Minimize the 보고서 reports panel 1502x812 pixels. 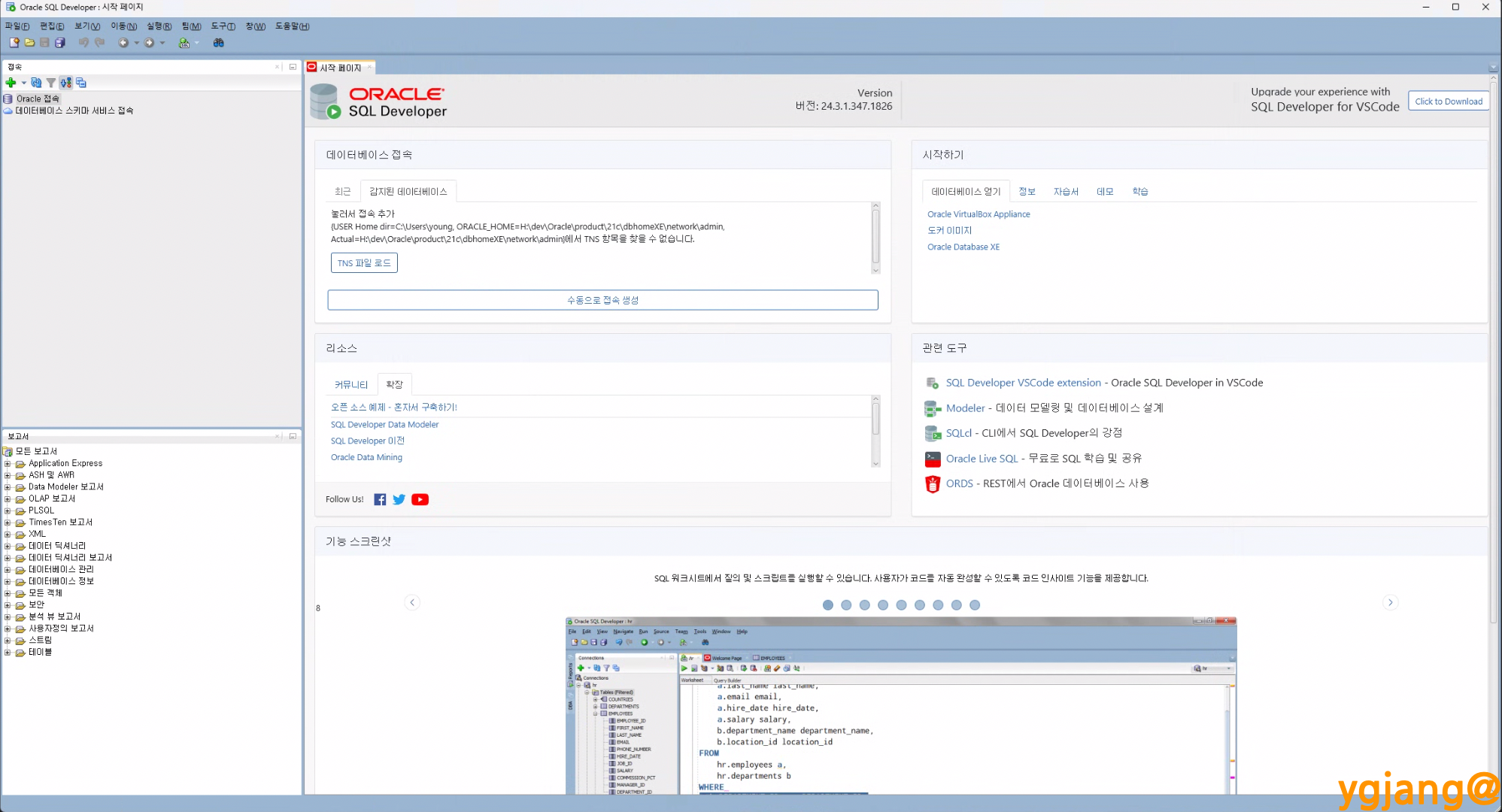tap(293, 436)
